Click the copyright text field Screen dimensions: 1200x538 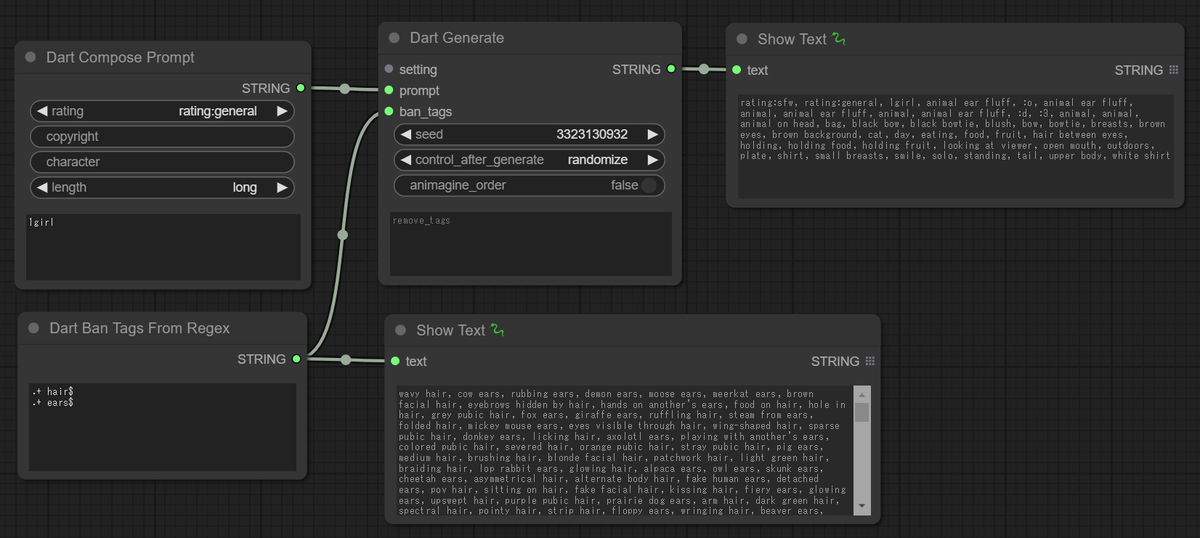click(162, 136)
